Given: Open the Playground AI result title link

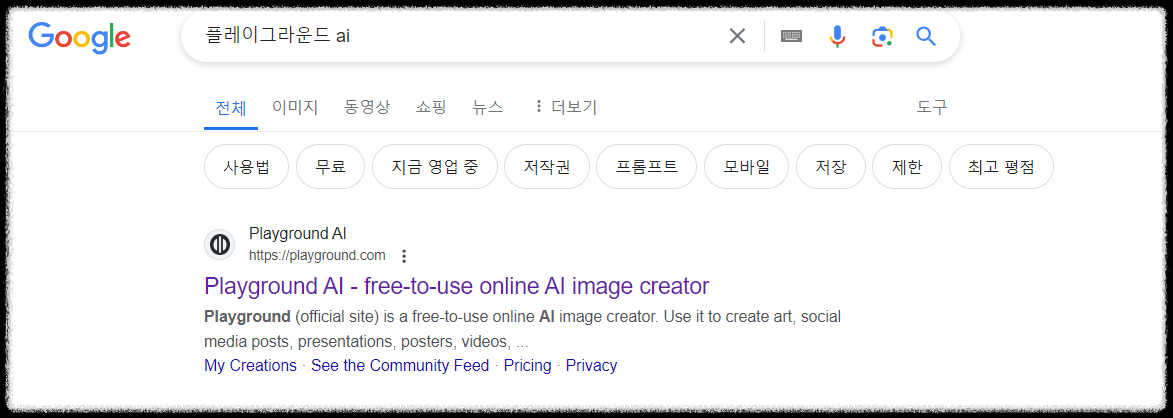Looking at the screenshot, I should pos(456,286).
